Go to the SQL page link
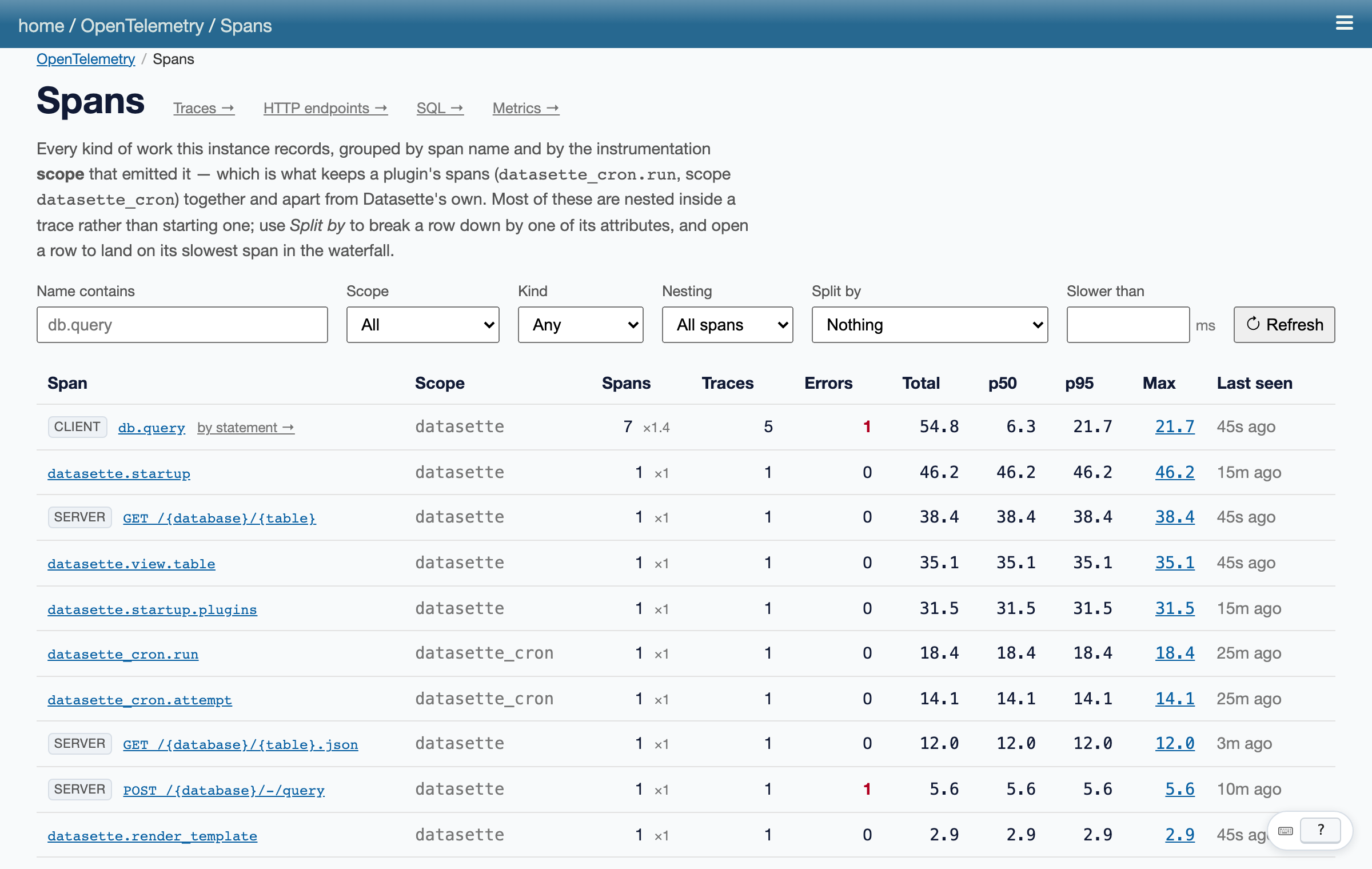 click(440, 108)
